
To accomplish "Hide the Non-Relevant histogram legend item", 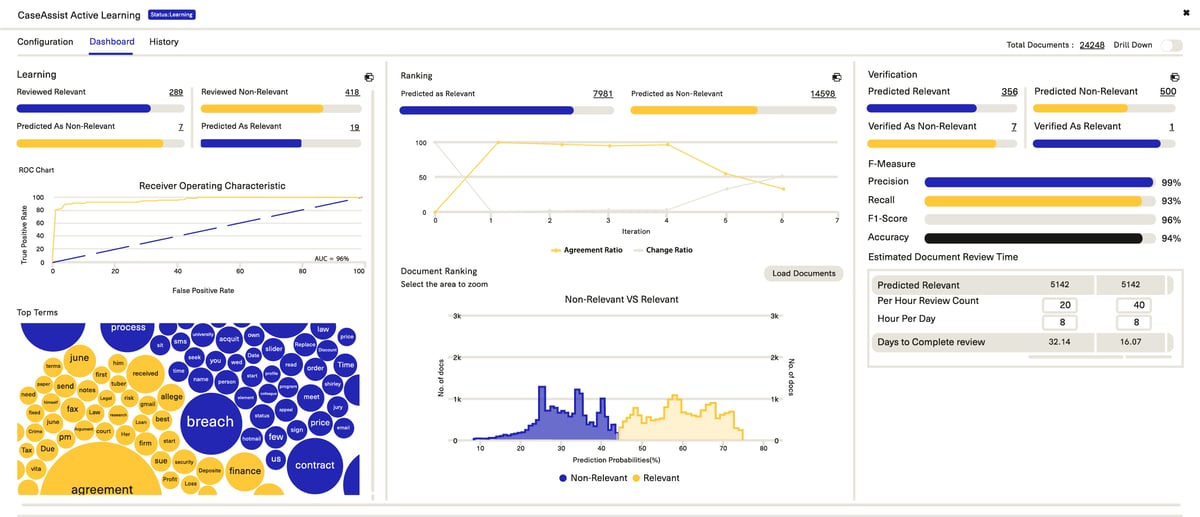I will coord(593,478).
